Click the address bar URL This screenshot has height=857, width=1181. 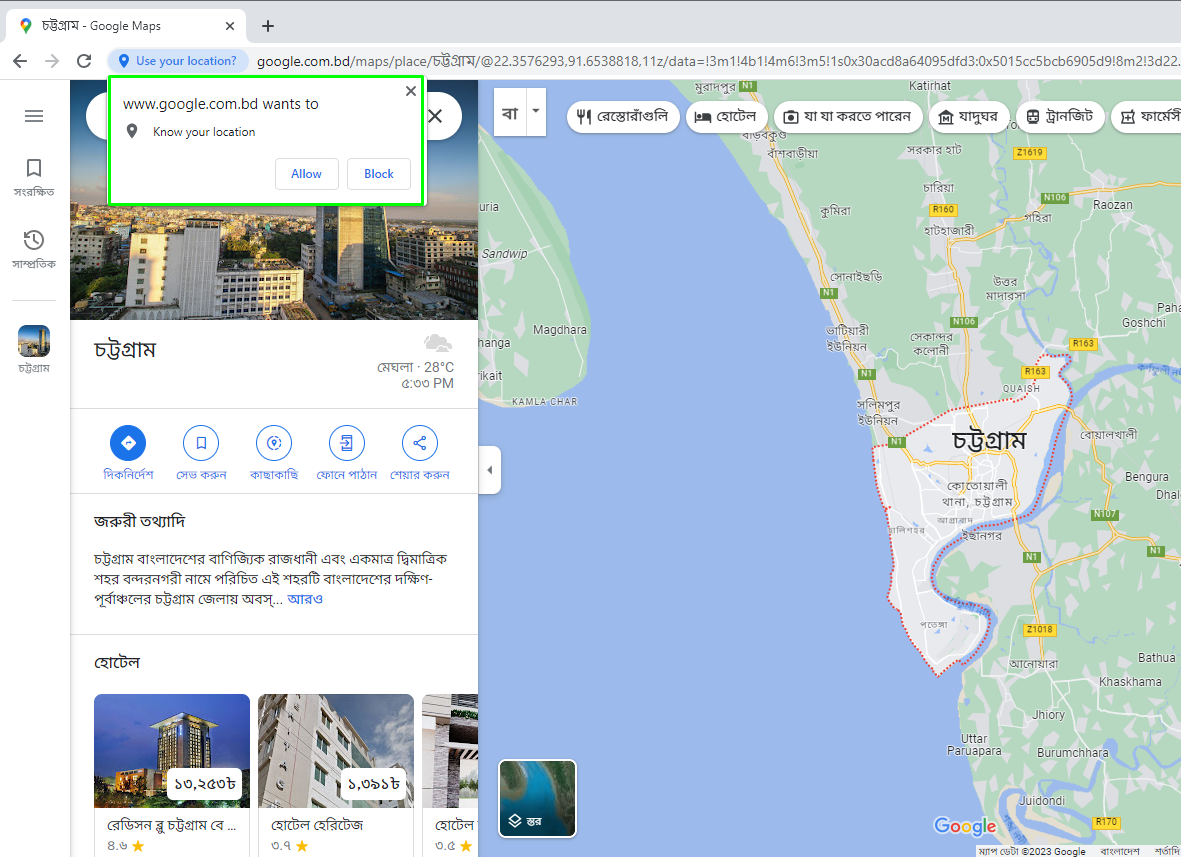[x=718, y=61]
